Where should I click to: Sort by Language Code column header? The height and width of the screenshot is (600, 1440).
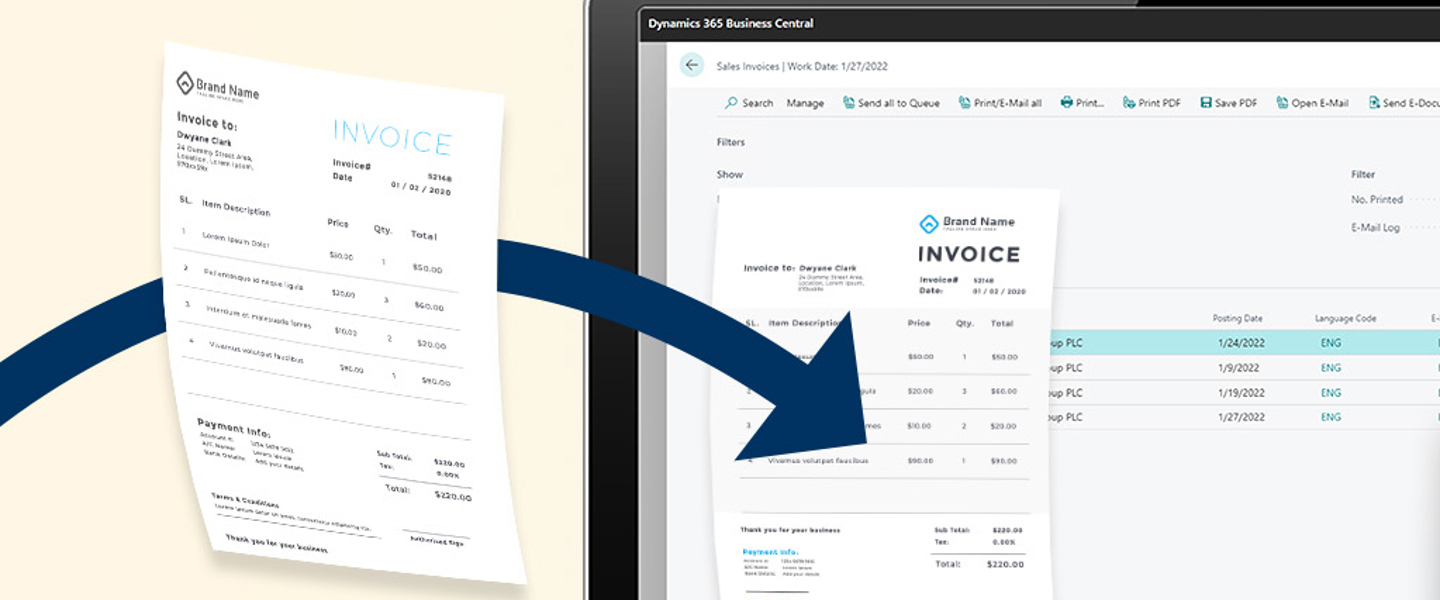tap(1345, 319)
